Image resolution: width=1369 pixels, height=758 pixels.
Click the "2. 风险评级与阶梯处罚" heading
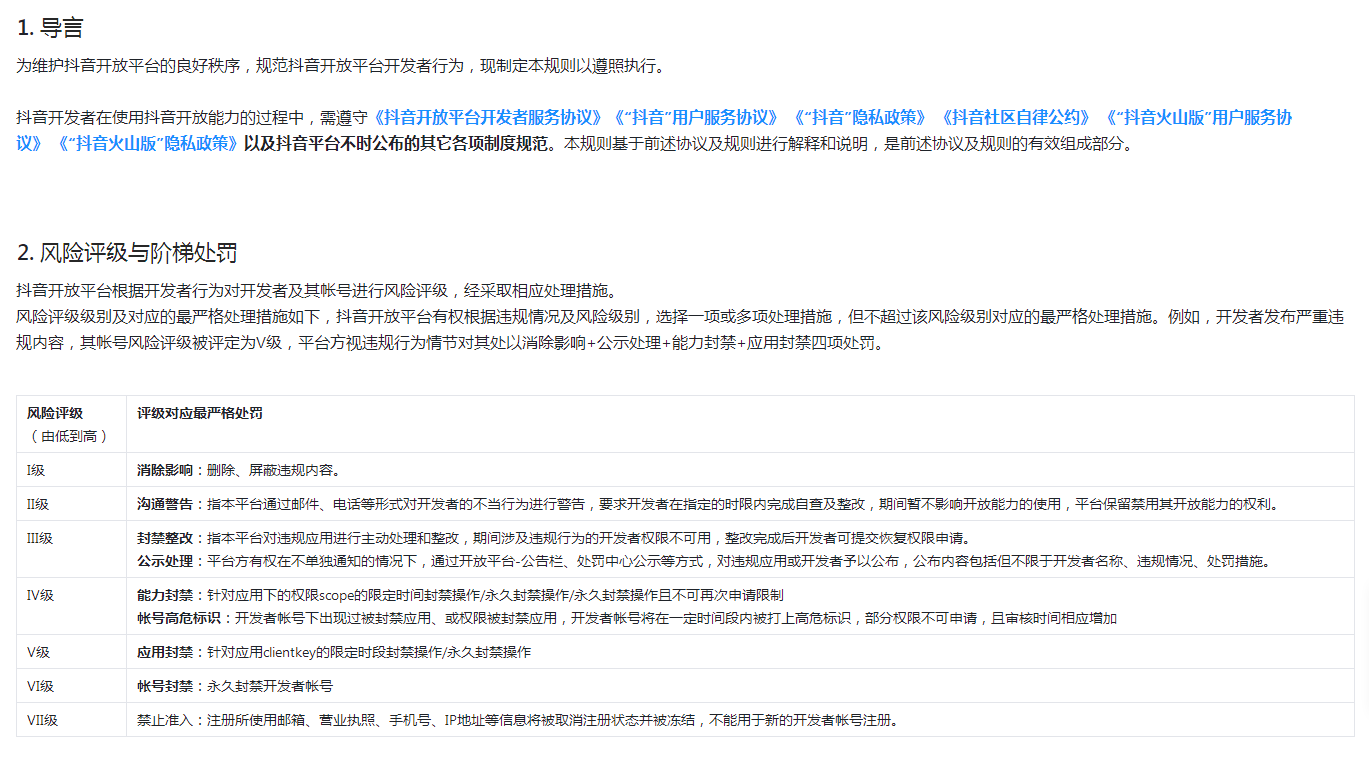click(x=127, y=252)
